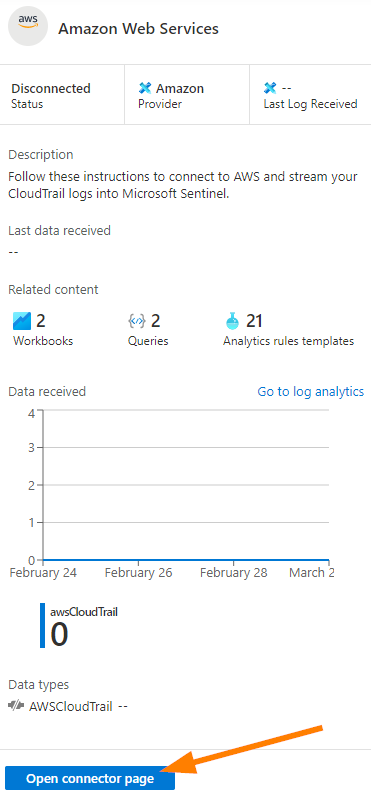Click the awsCloudTrail blue legend bar

(x=42, y=626)
